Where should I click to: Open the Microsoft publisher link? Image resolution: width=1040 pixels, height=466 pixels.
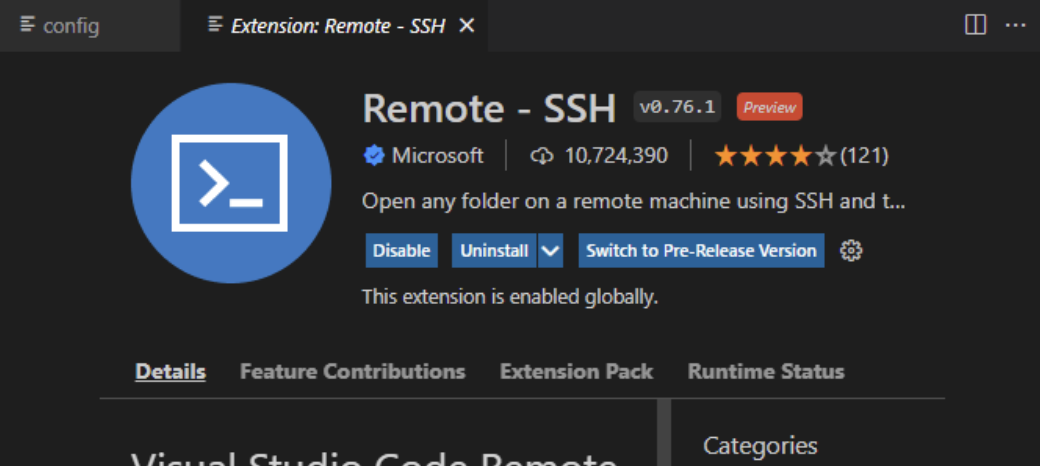pyautogui.click(x=437, y=156)
